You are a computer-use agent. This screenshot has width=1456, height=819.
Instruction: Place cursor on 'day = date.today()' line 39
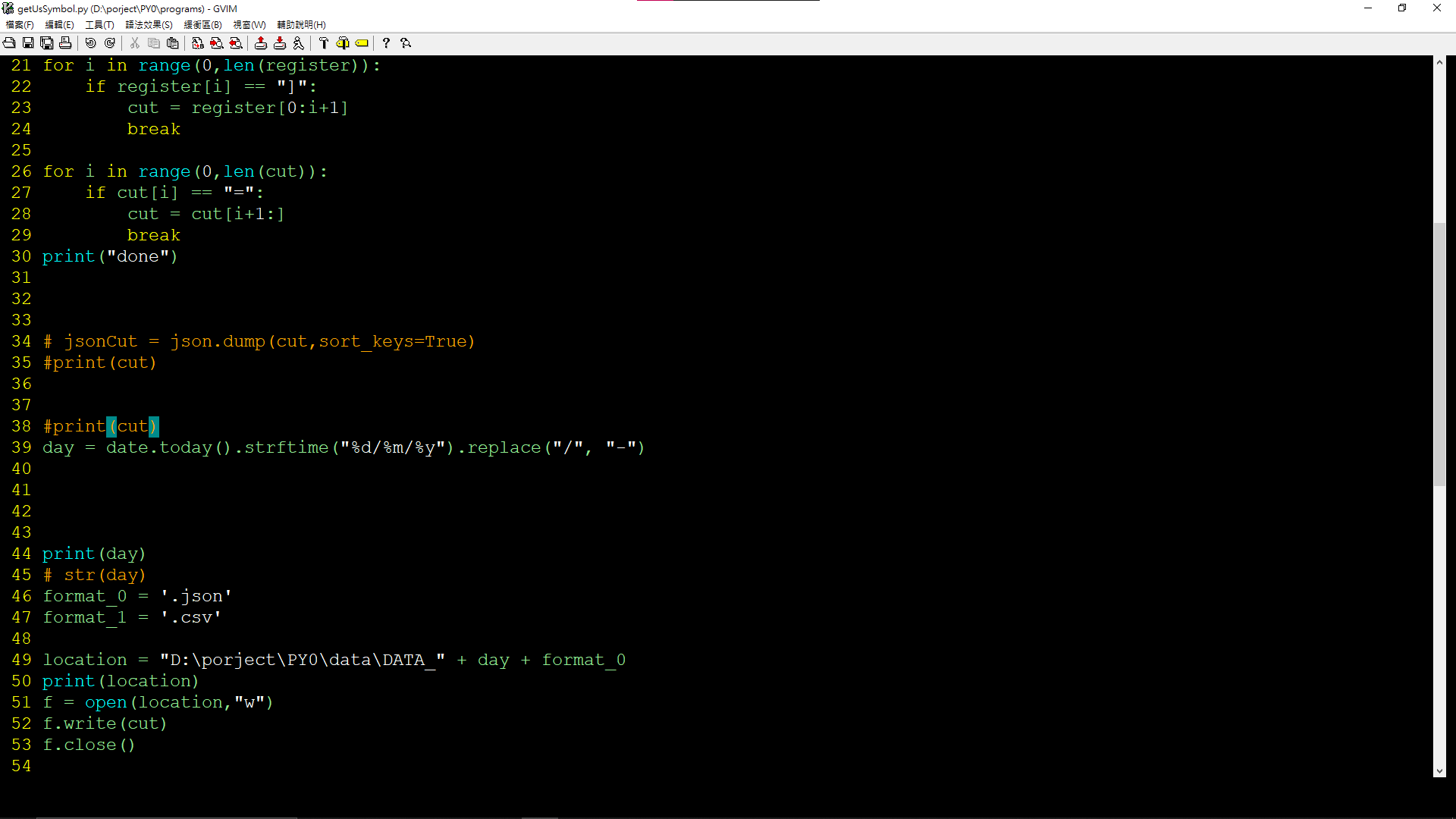click(x=344, y=448)
